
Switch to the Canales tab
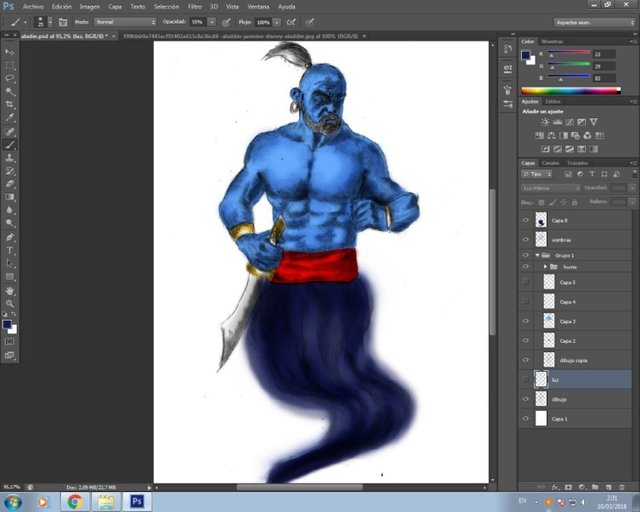[551, 163]
